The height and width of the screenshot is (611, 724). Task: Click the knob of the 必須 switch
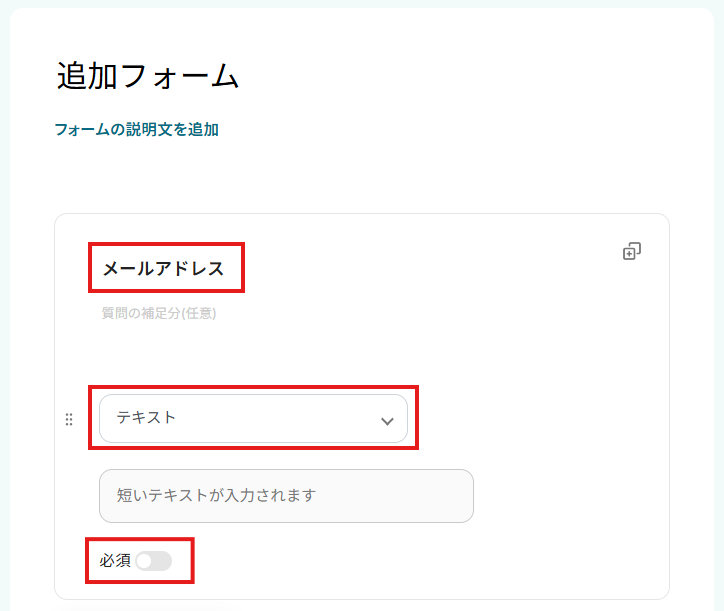(145, 561)
